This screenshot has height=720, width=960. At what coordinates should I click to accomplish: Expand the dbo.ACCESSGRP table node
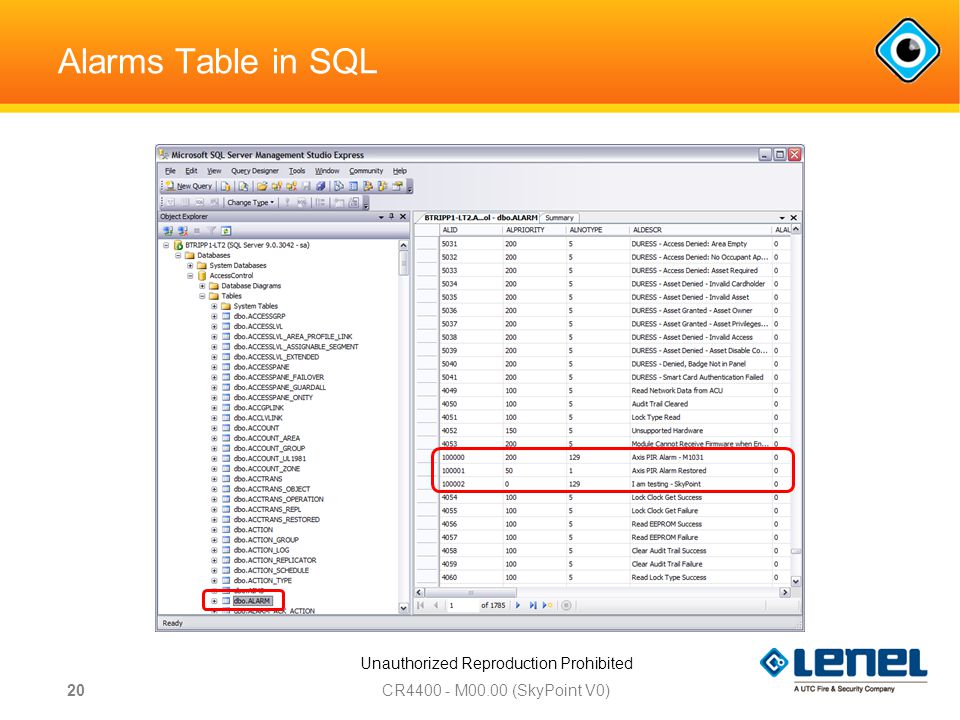click(214, 317)
